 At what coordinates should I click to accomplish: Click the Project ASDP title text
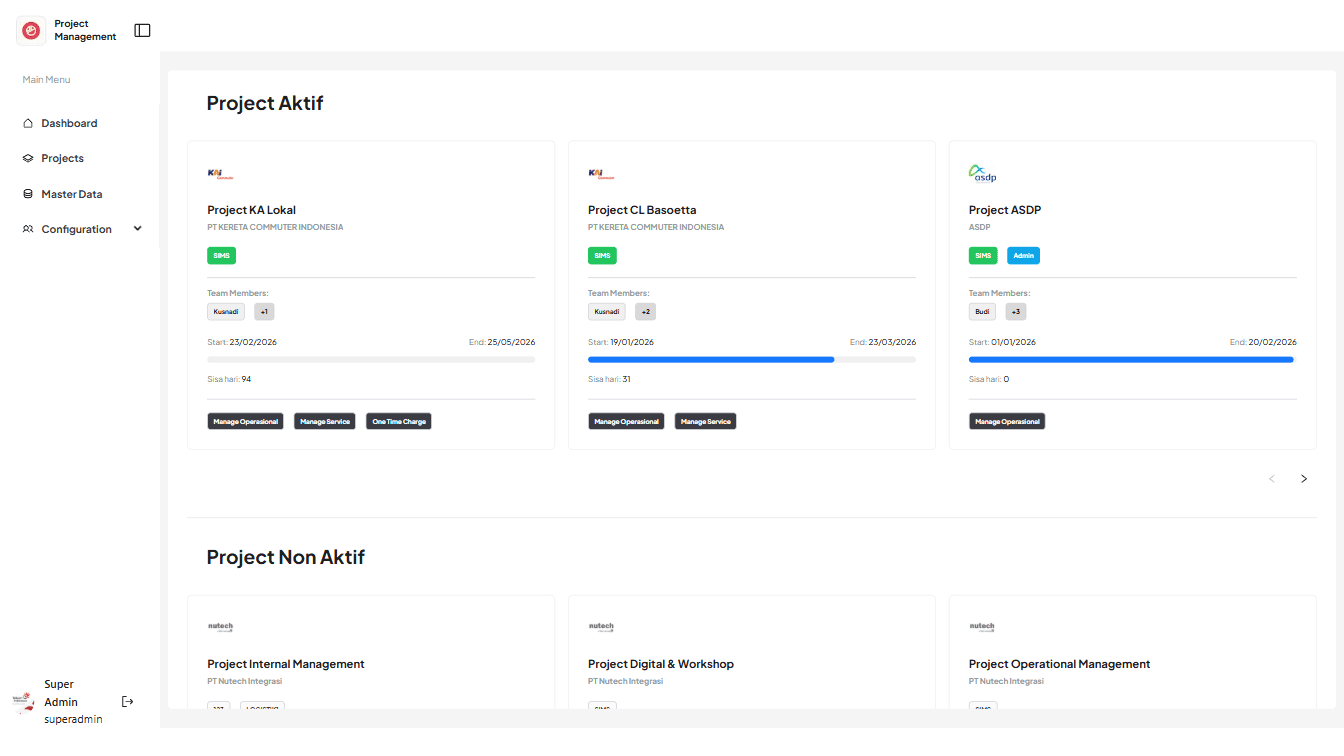tap(1005, 210)
